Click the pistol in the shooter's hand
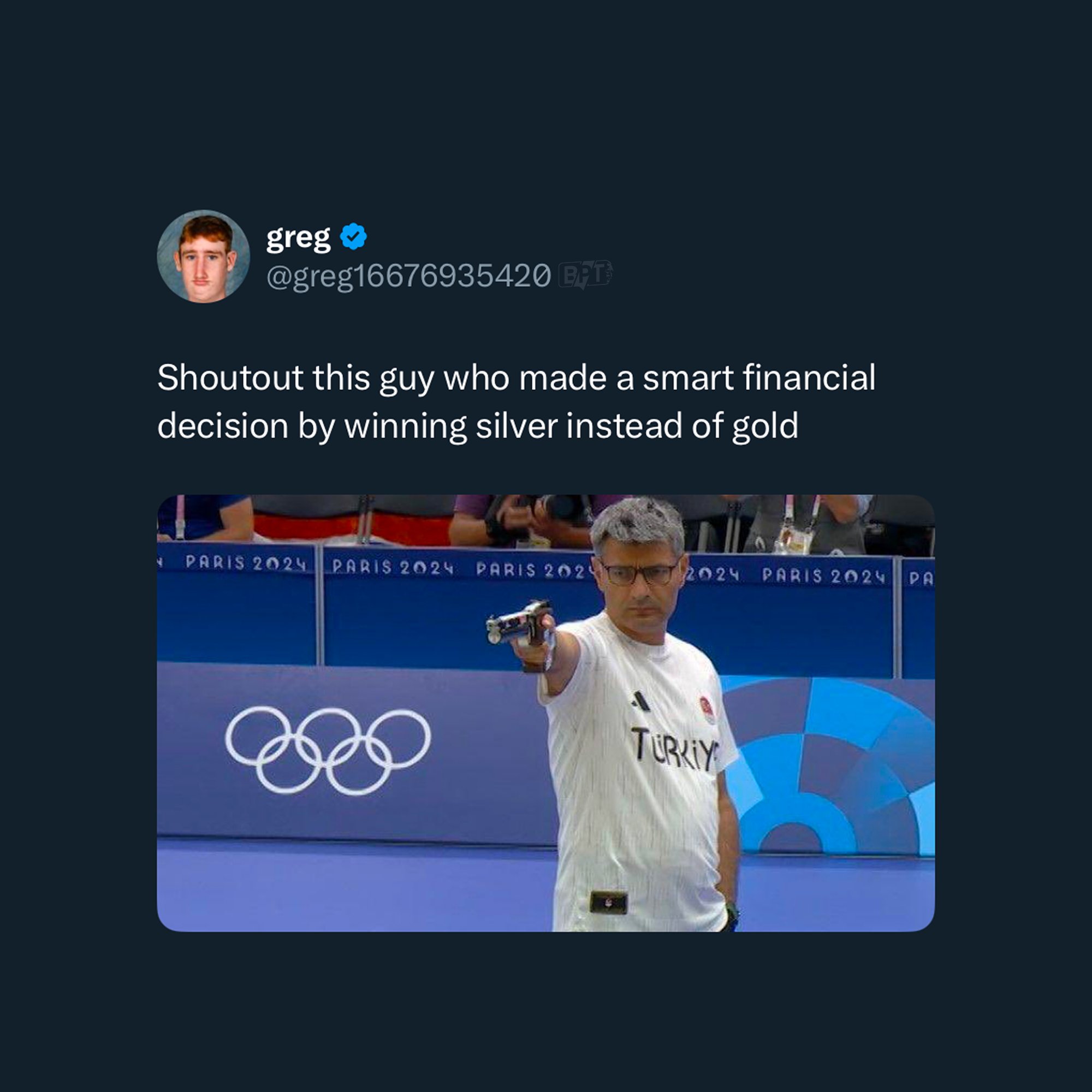1092x1092 pixels. pyautogui.click(x=520, y=626)
